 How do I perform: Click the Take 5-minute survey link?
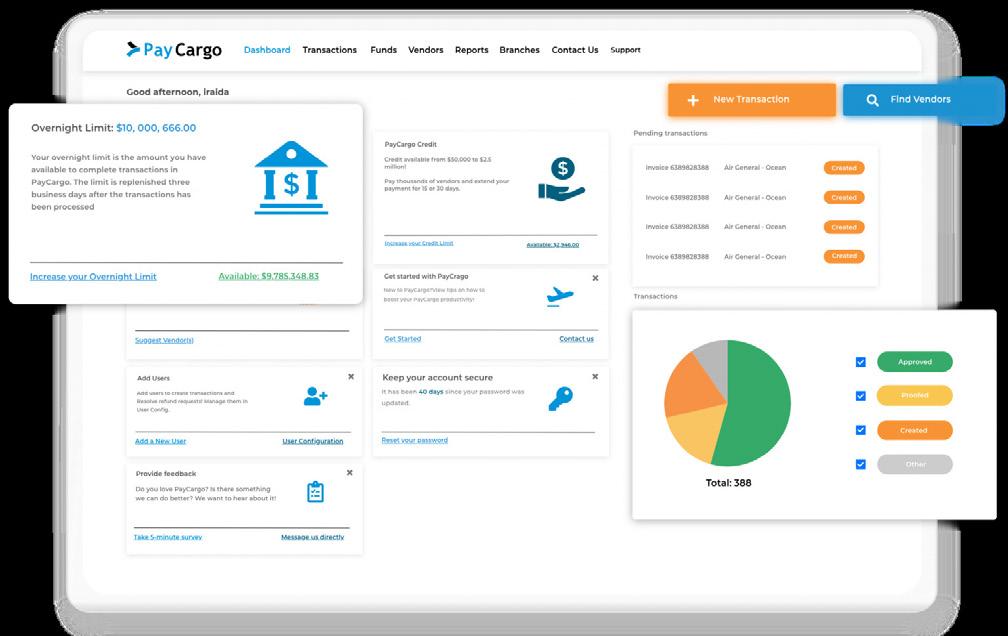point(168,537)
